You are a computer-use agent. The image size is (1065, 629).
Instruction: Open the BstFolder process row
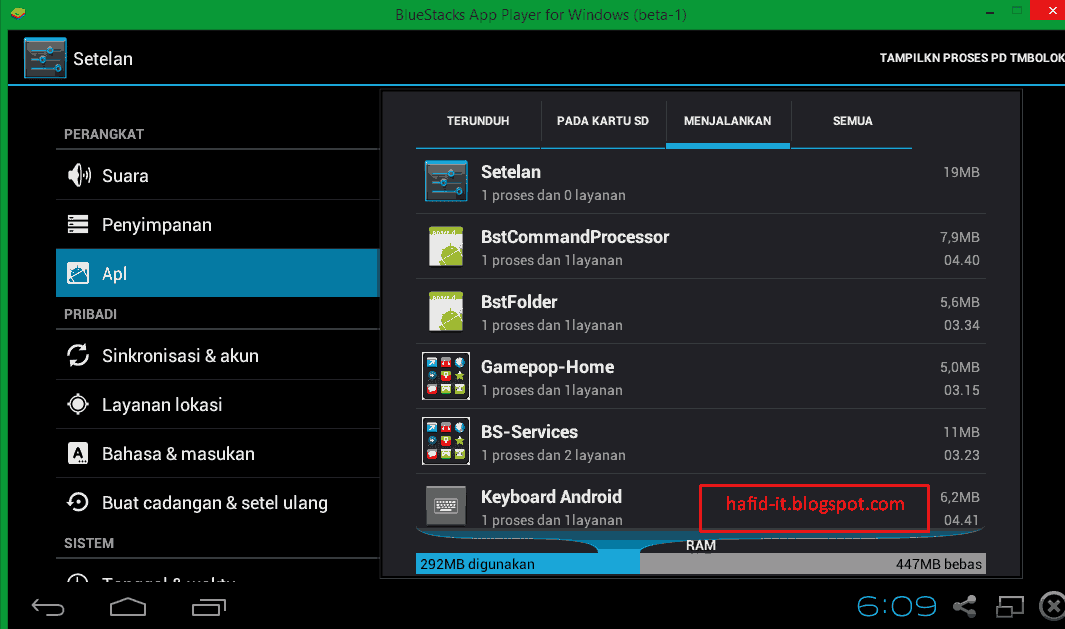[x=701, y=312]
